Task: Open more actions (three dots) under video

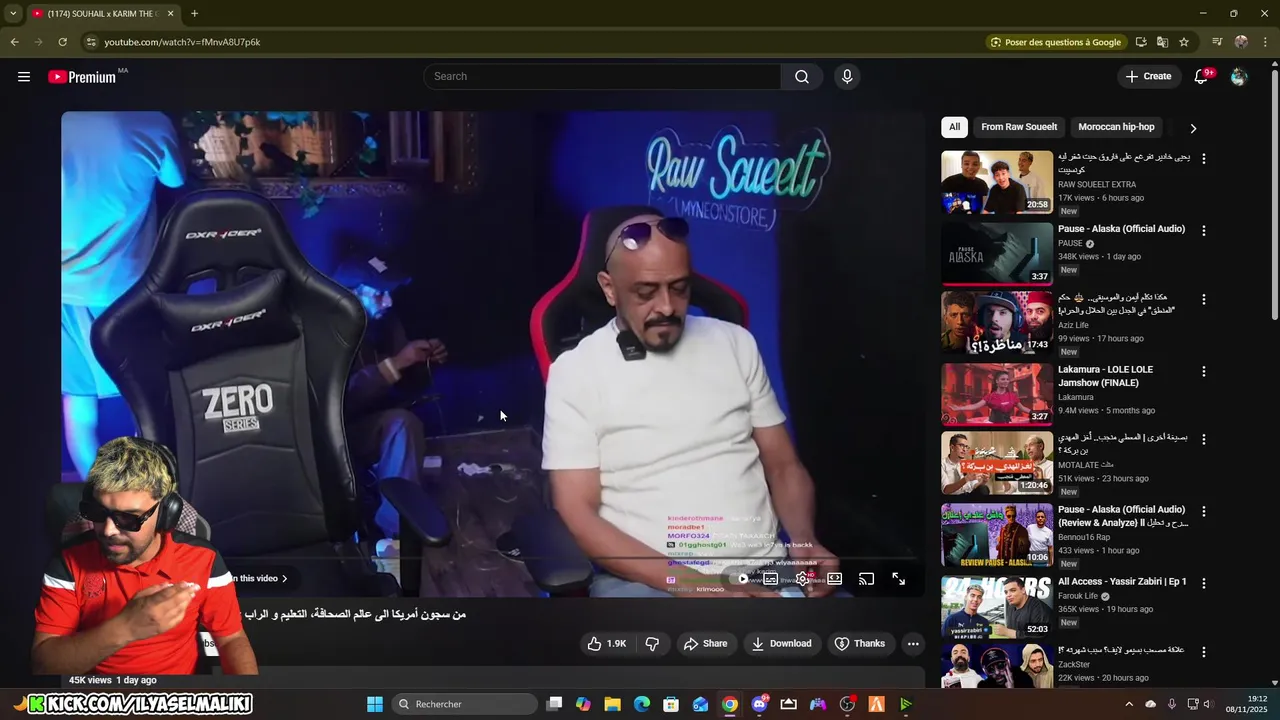Action: click(x=913, y=644)
